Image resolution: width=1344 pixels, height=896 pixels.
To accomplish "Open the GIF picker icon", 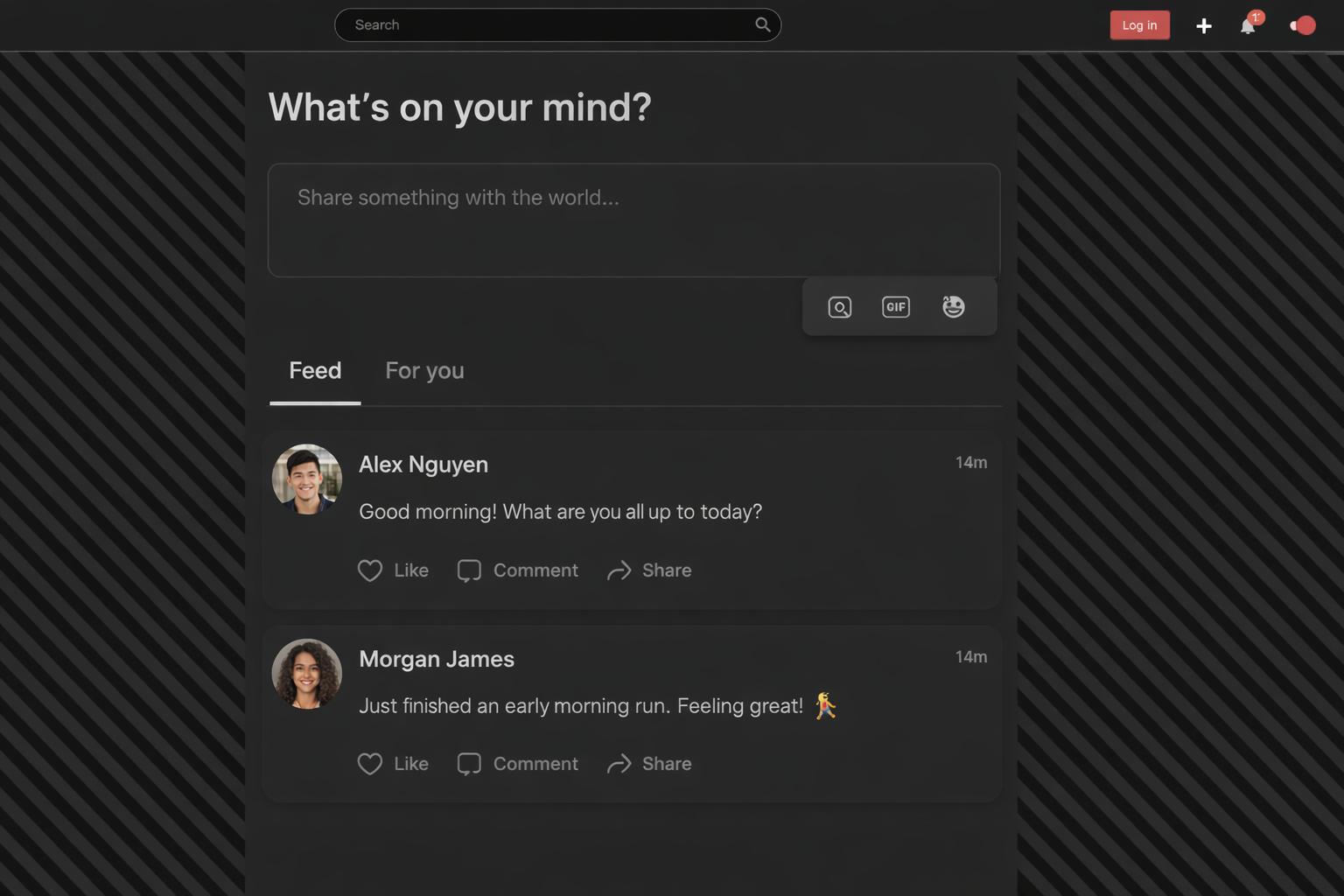I will 896,307.
